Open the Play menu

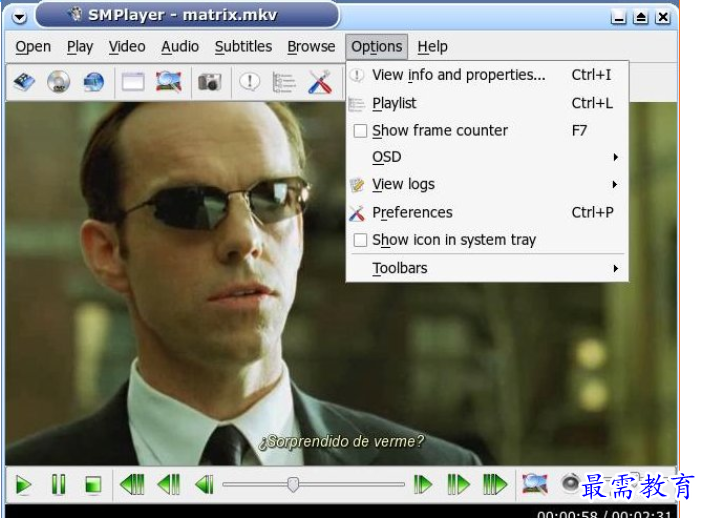pyautogui.click(x=80, y=47)
